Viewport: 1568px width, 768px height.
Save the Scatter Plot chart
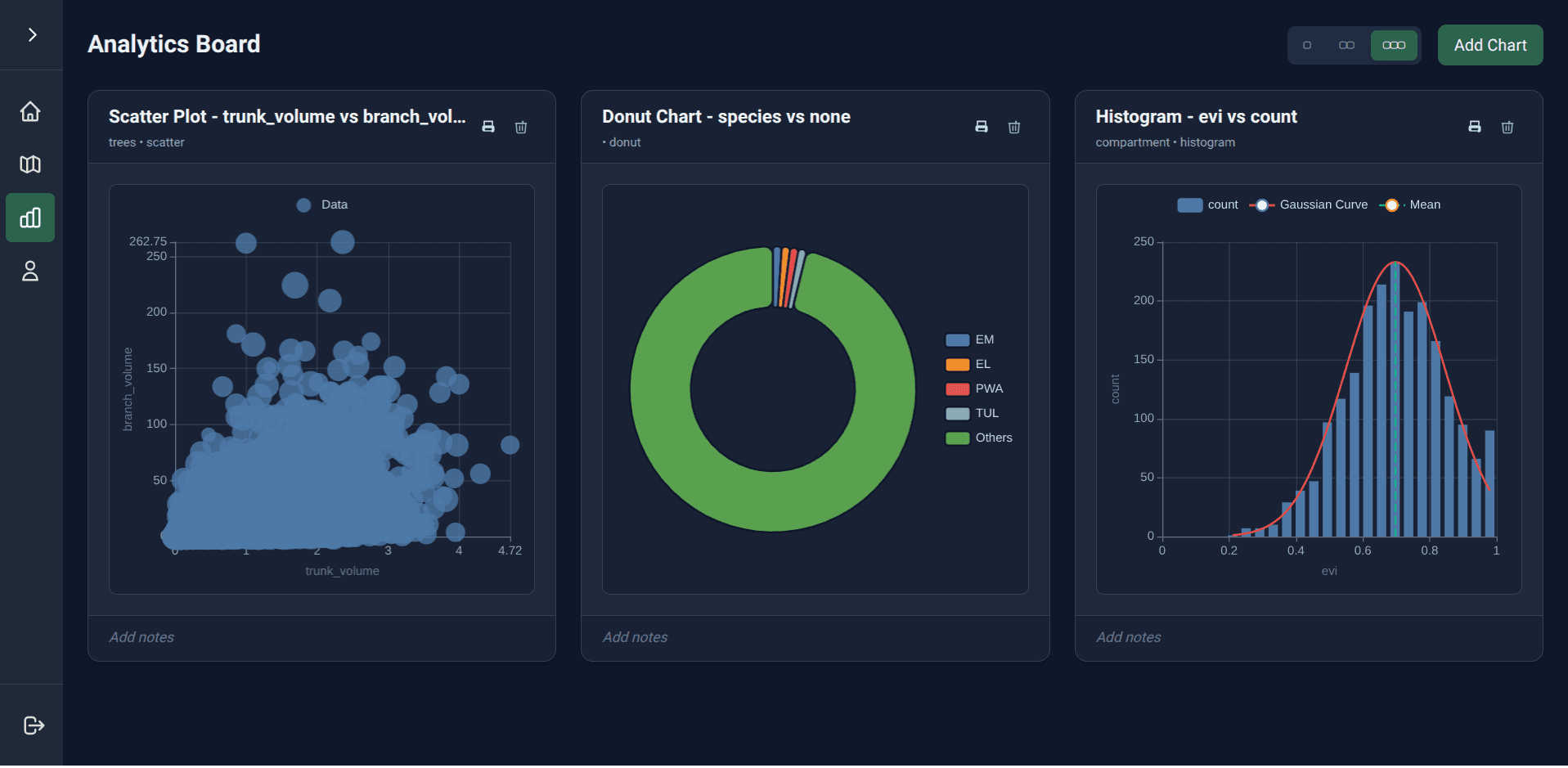[x=488, y=127]
